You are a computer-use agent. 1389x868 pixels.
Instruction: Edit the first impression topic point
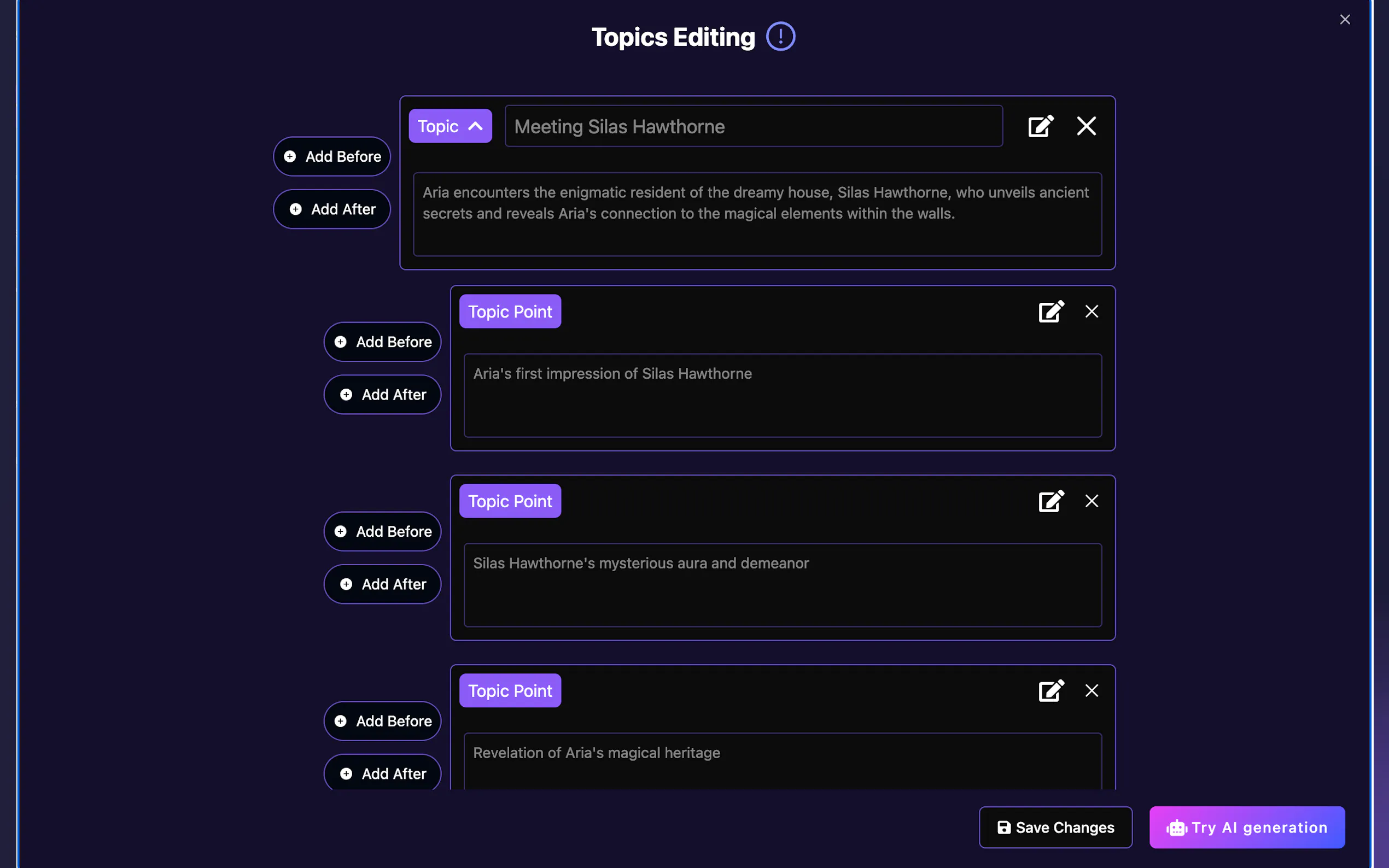point(1051,312)
